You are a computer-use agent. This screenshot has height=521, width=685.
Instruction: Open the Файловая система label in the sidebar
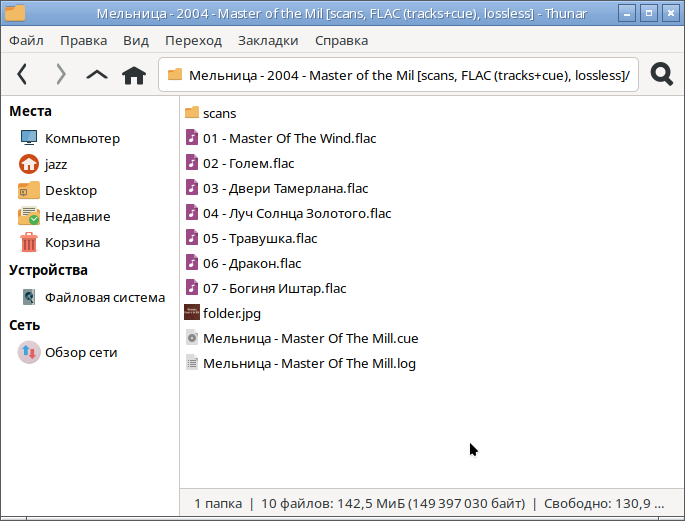pos(105,297)
